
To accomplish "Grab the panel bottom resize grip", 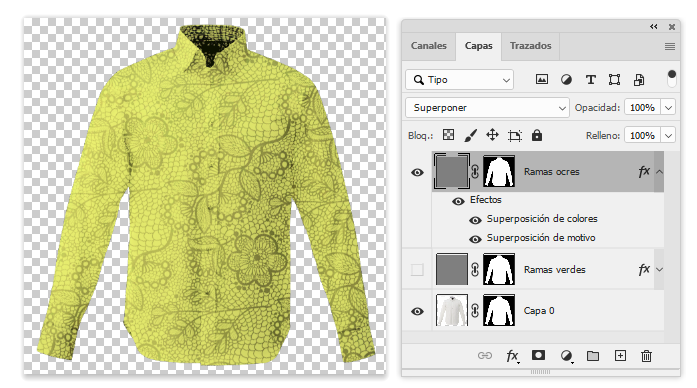I will coord(541,372).
